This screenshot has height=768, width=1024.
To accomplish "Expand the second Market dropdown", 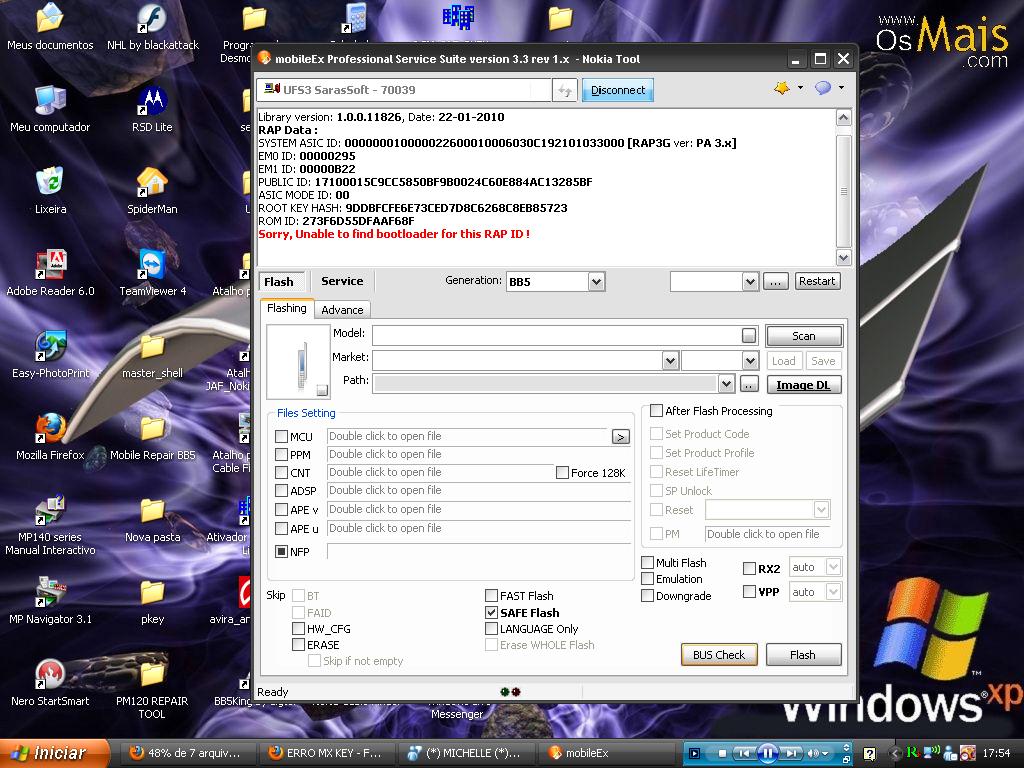I will 750,360.
